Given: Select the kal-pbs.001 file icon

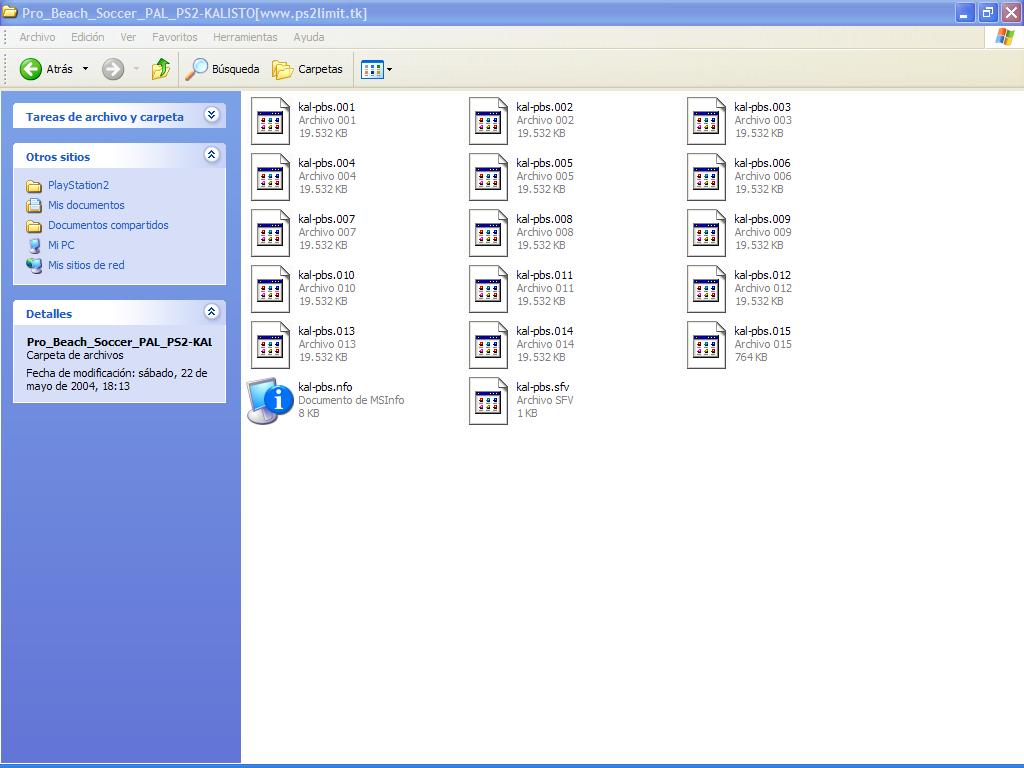Looking at the screenshot, I should click(270, 121).
